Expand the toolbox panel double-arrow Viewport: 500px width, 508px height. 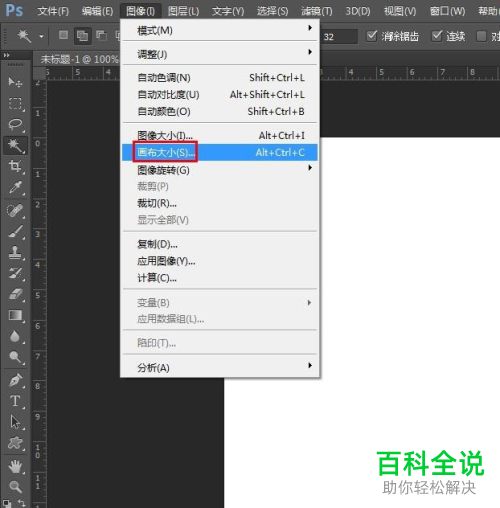click(6, 55)
